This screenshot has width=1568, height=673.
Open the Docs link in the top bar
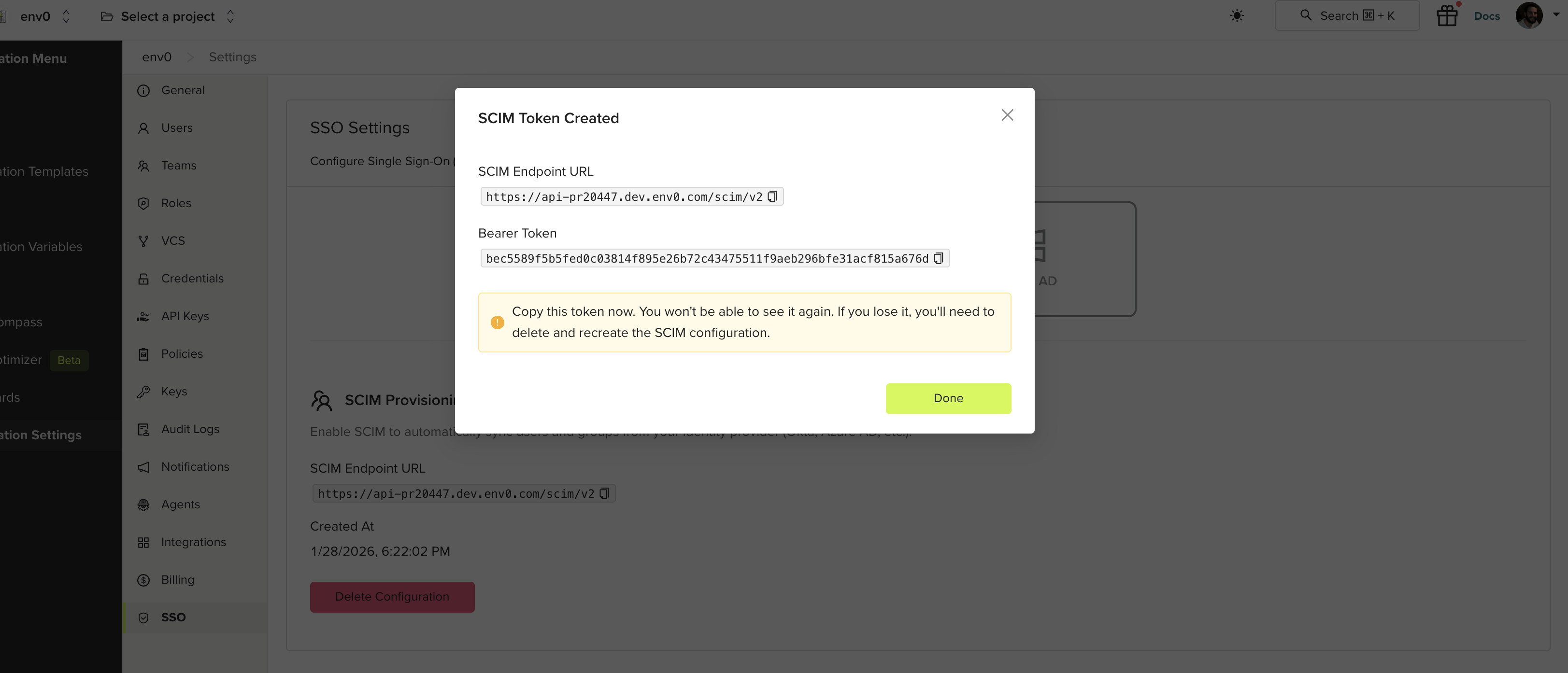(1487, 15)
